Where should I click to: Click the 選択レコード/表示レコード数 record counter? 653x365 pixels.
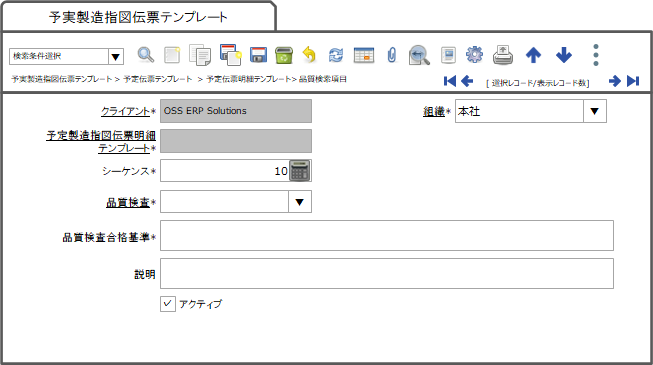pos(538,83)
